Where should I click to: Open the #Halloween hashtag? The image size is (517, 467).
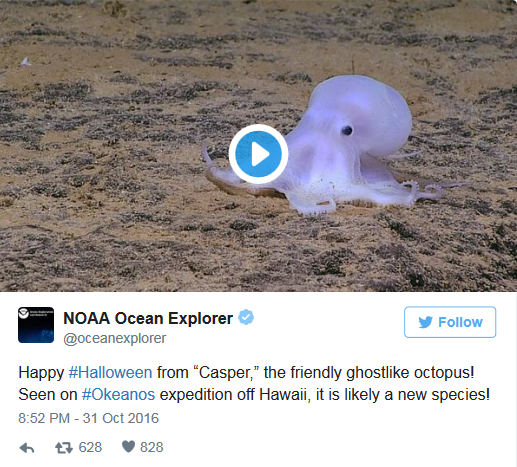pos(110,372)
